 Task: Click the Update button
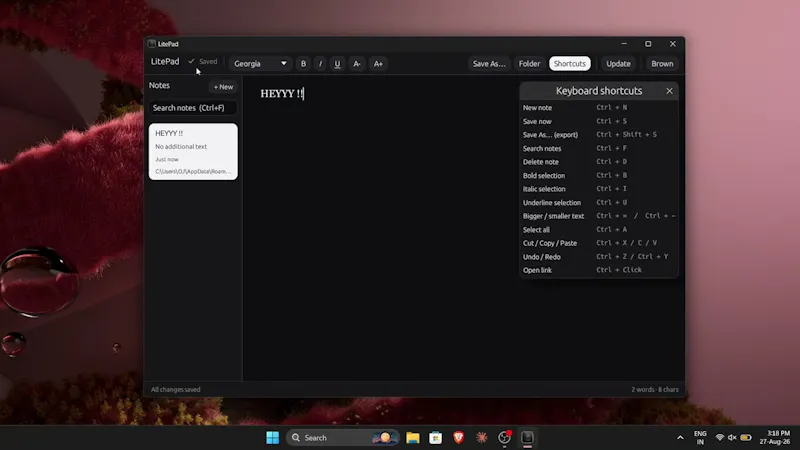point(618,64)
